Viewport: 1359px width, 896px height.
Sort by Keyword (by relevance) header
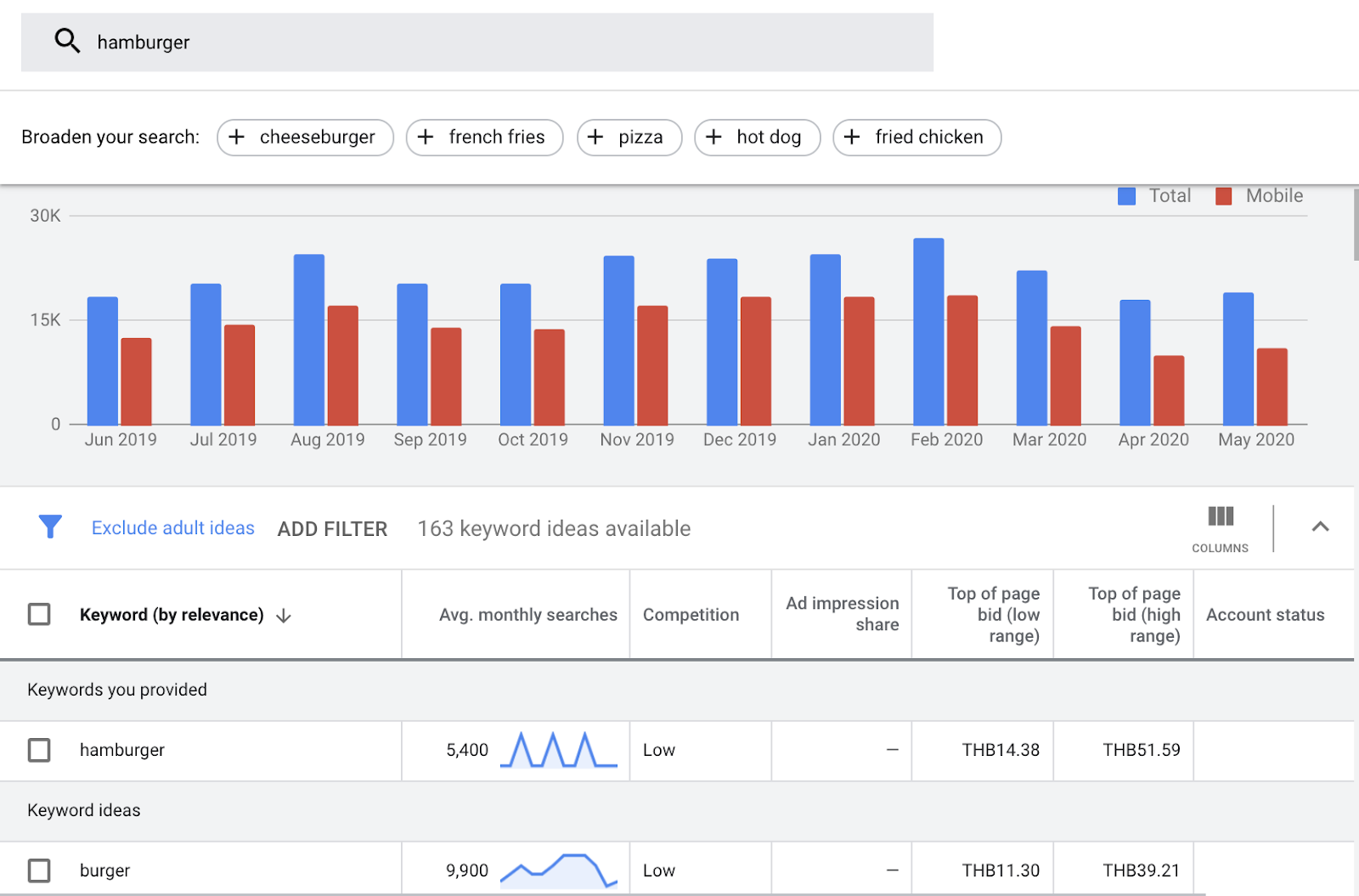coord(172,615)
